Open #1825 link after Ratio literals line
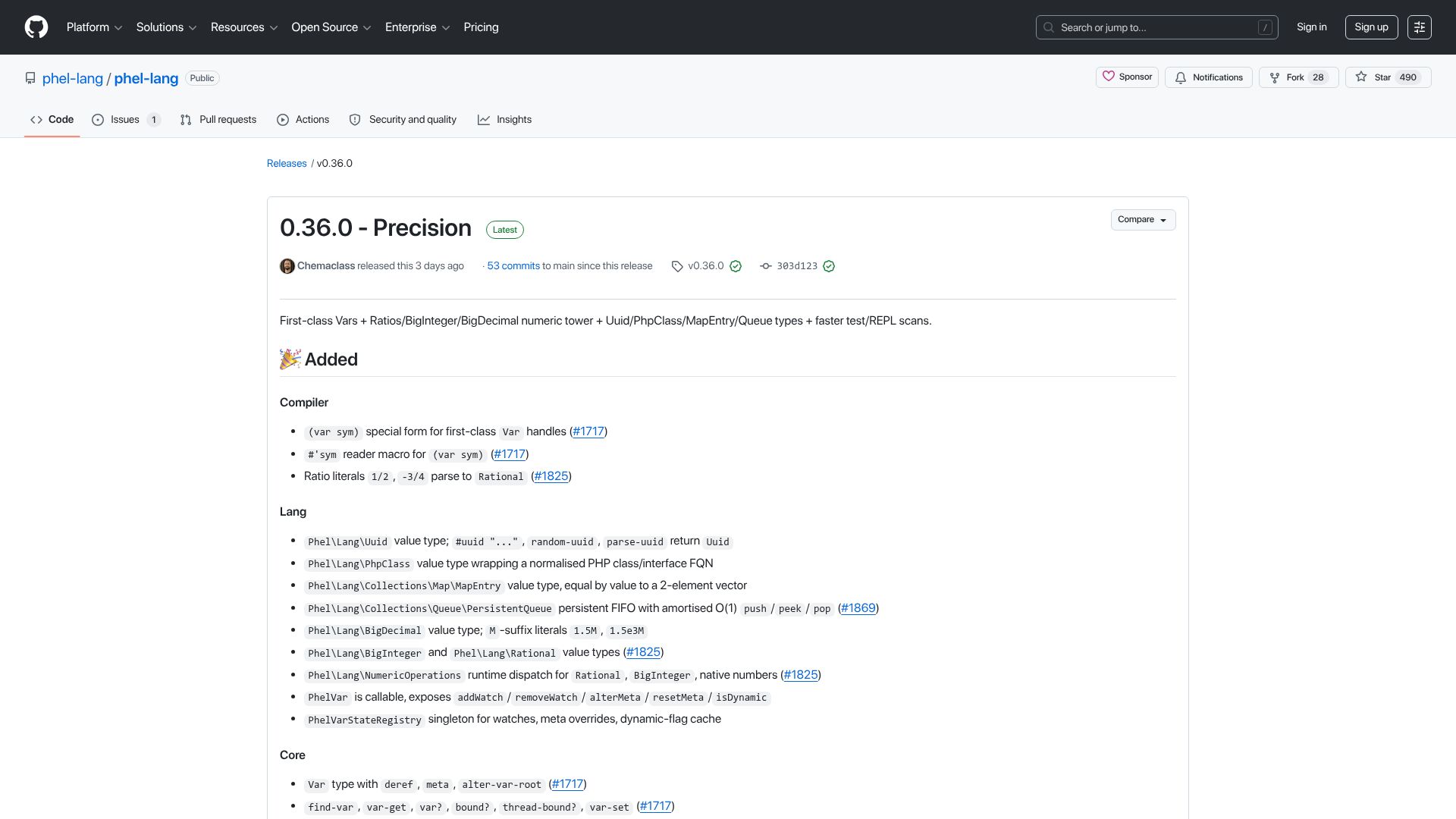Screen dimensions: 1456x819 [x=551, y=476]
